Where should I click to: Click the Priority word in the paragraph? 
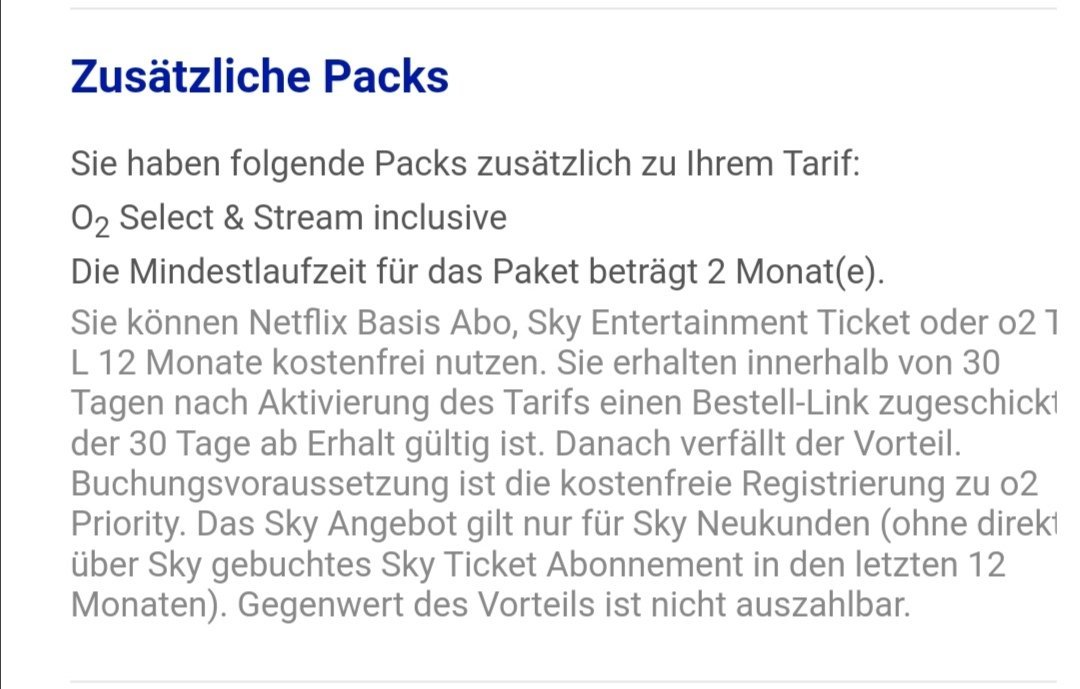click(127, 524)
